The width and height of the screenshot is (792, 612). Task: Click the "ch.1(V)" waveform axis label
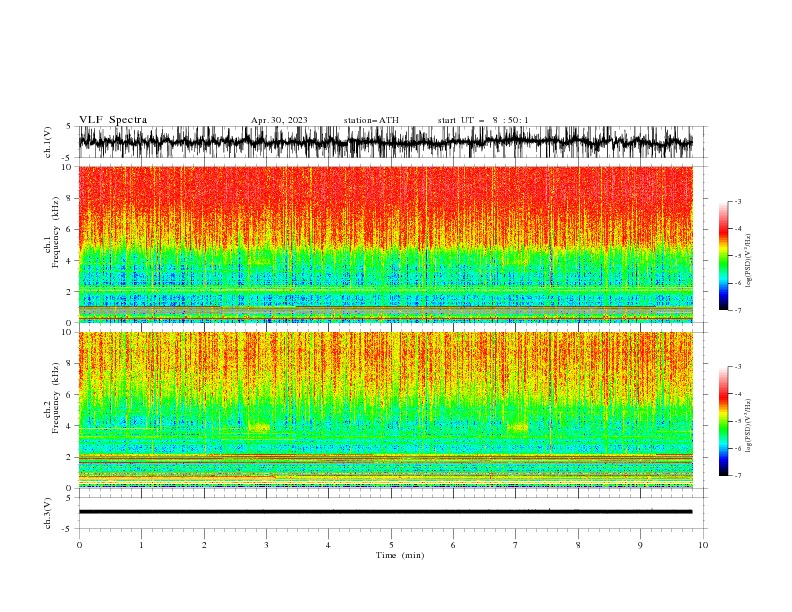48,142
